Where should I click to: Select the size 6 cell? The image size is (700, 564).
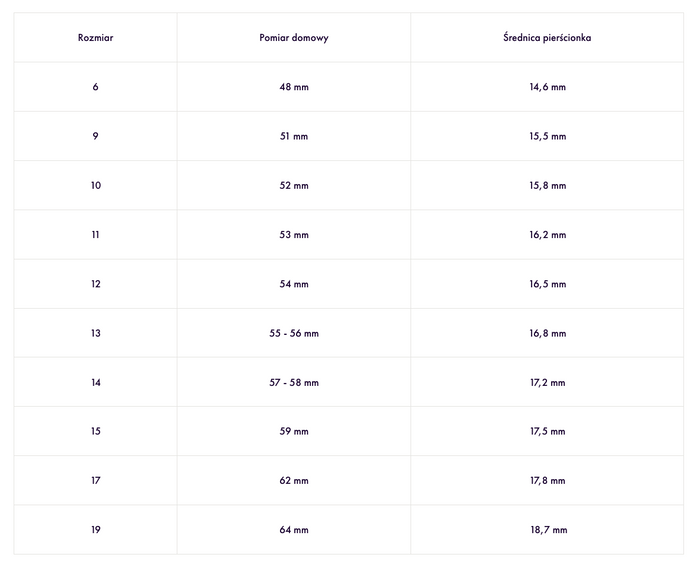(x=95, y=87)
